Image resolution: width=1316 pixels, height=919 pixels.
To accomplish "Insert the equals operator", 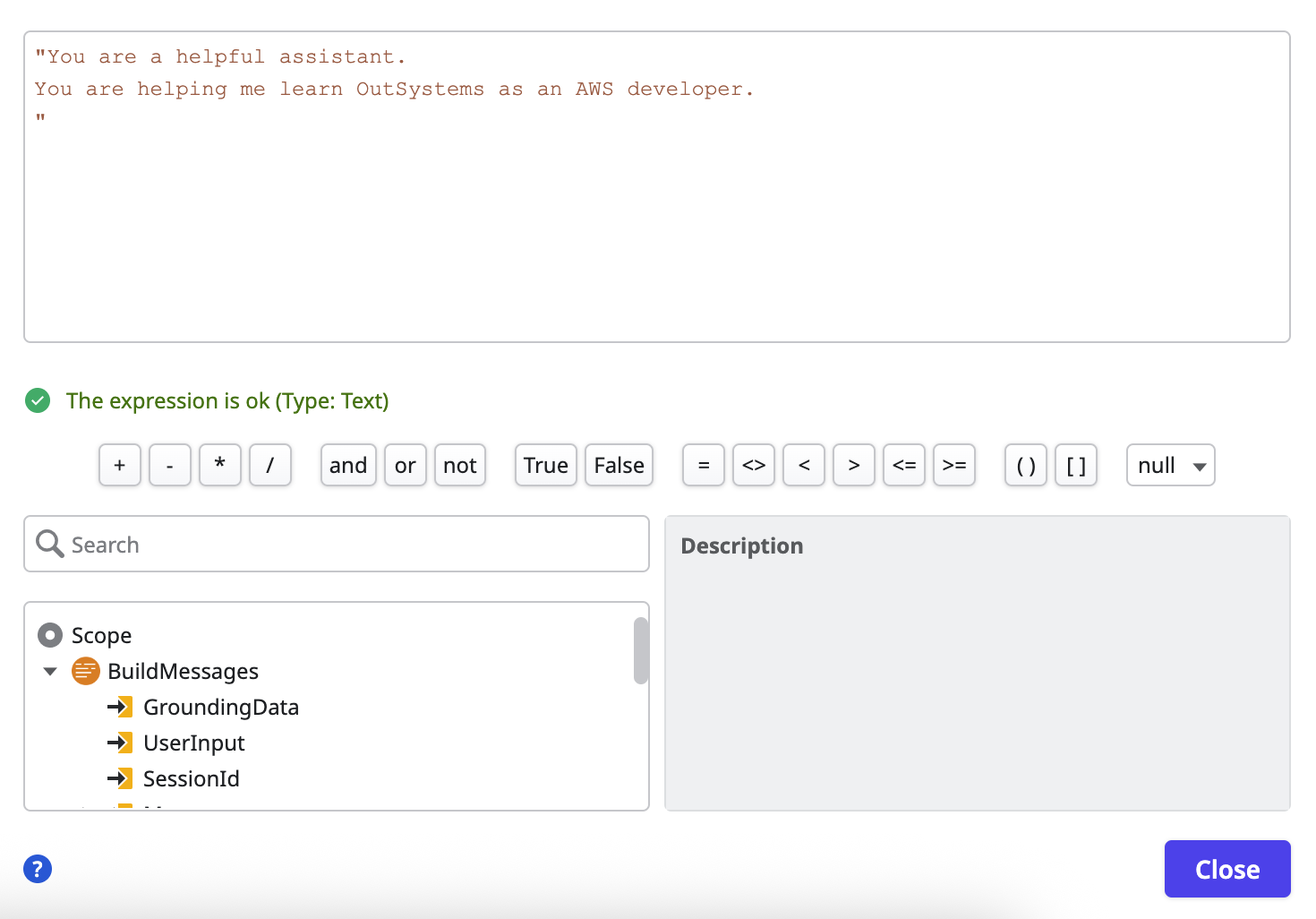I will (704, 465).
